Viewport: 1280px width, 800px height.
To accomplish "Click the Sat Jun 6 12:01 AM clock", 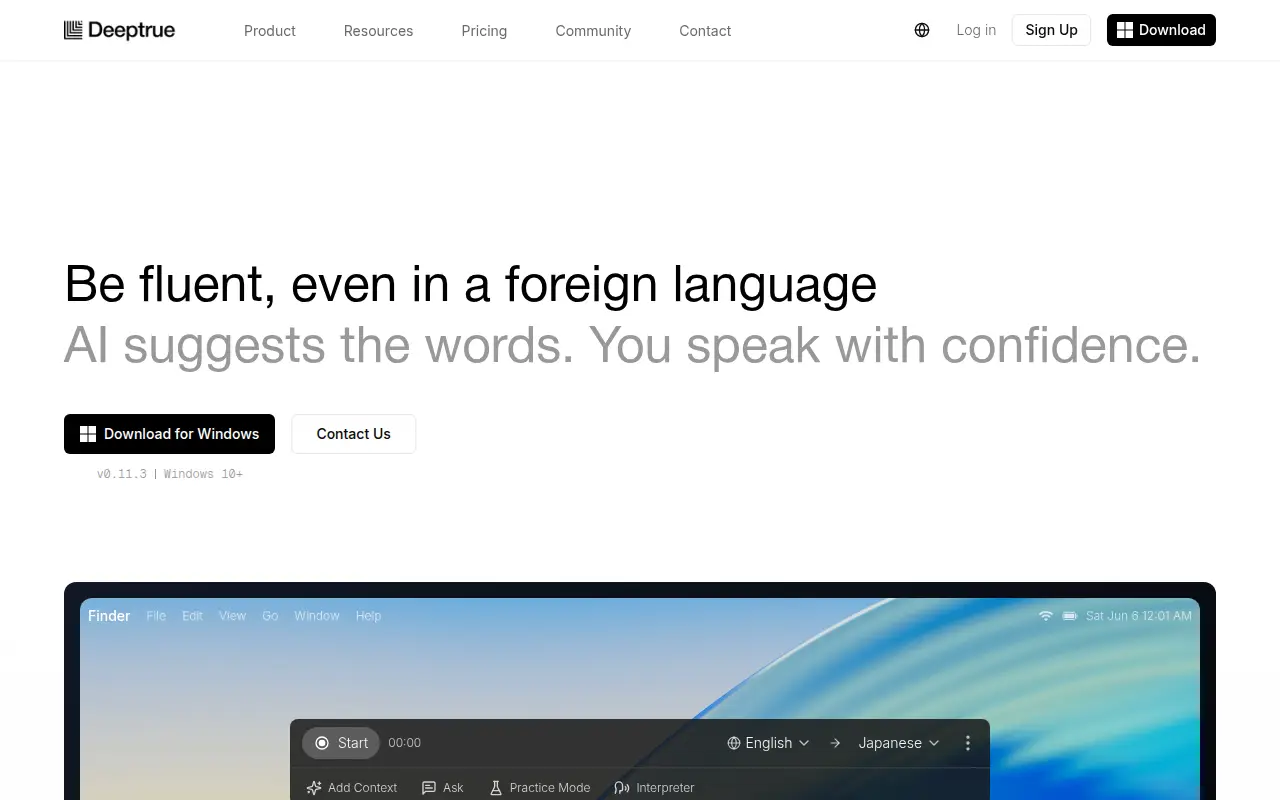I will pyautogui.click(x=1139, y=616).
